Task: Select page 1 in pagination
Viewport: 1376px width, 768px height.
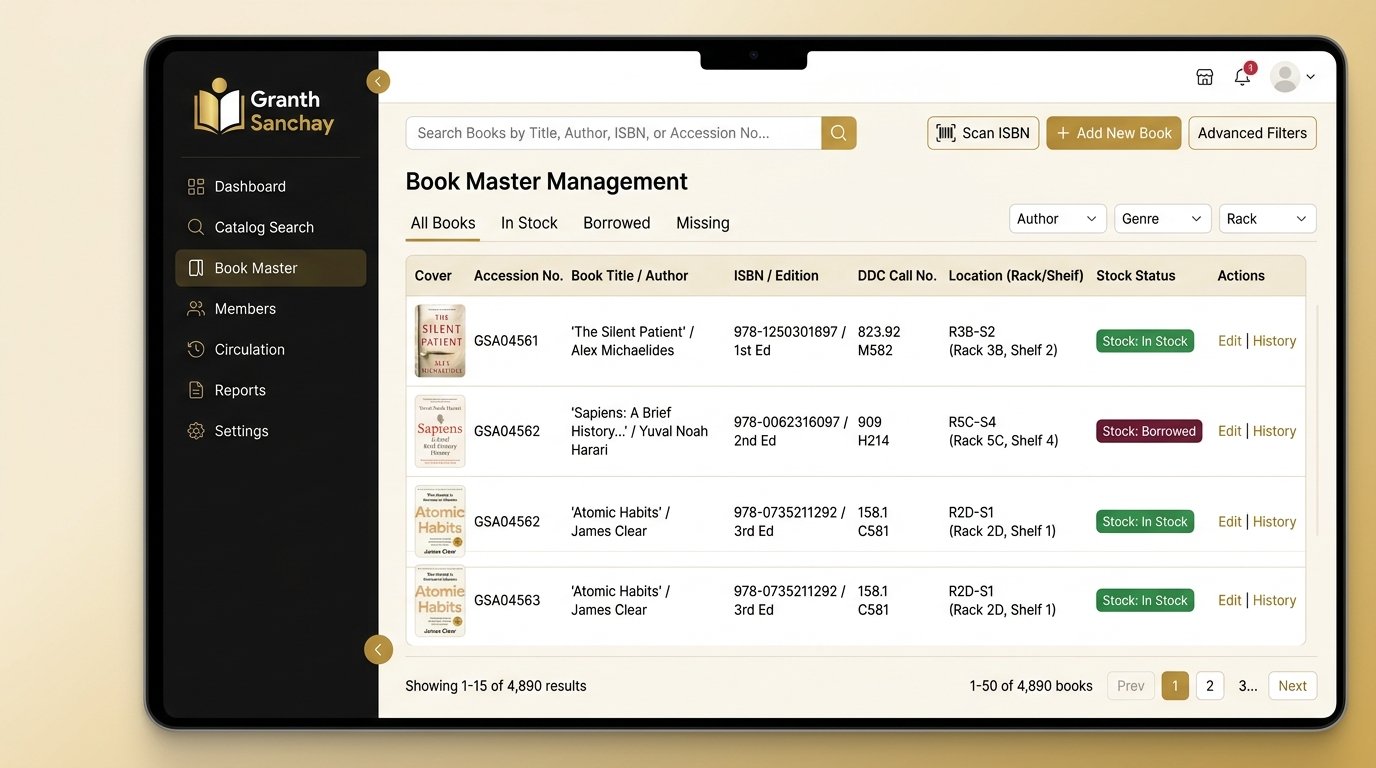Action: [1175, 686]
